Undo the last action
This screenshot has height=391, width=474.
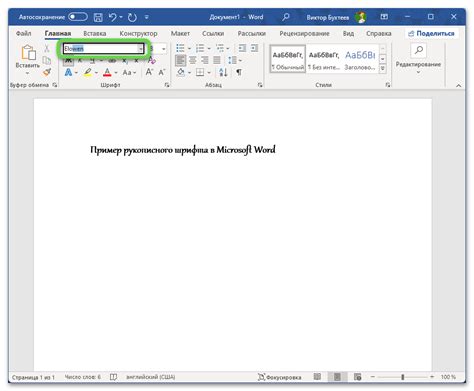coord(113,17)
